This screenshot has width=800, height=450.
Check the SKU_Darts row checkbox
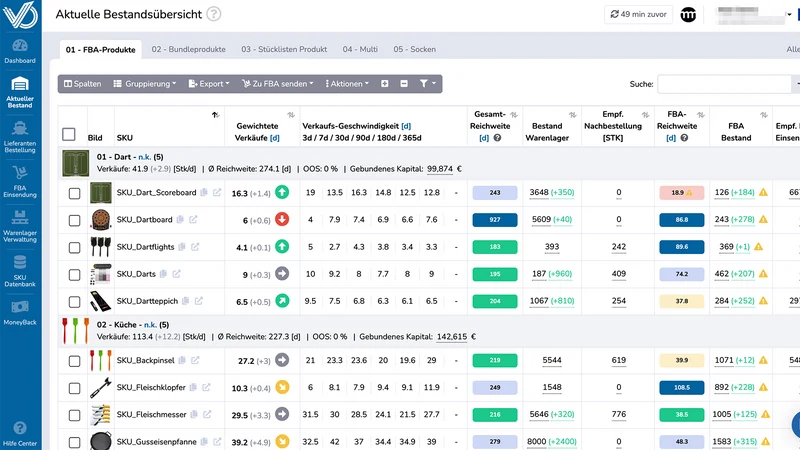[74, 274]
